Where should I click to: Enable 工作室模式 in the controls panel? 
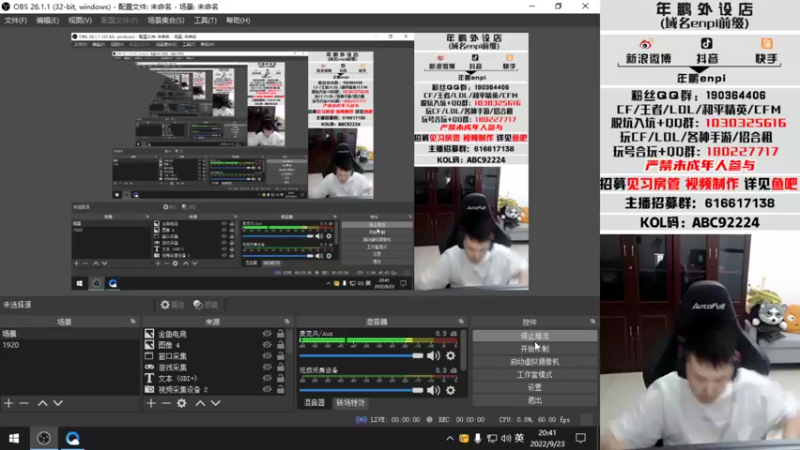pyautogui.click(x=535, y=374)
